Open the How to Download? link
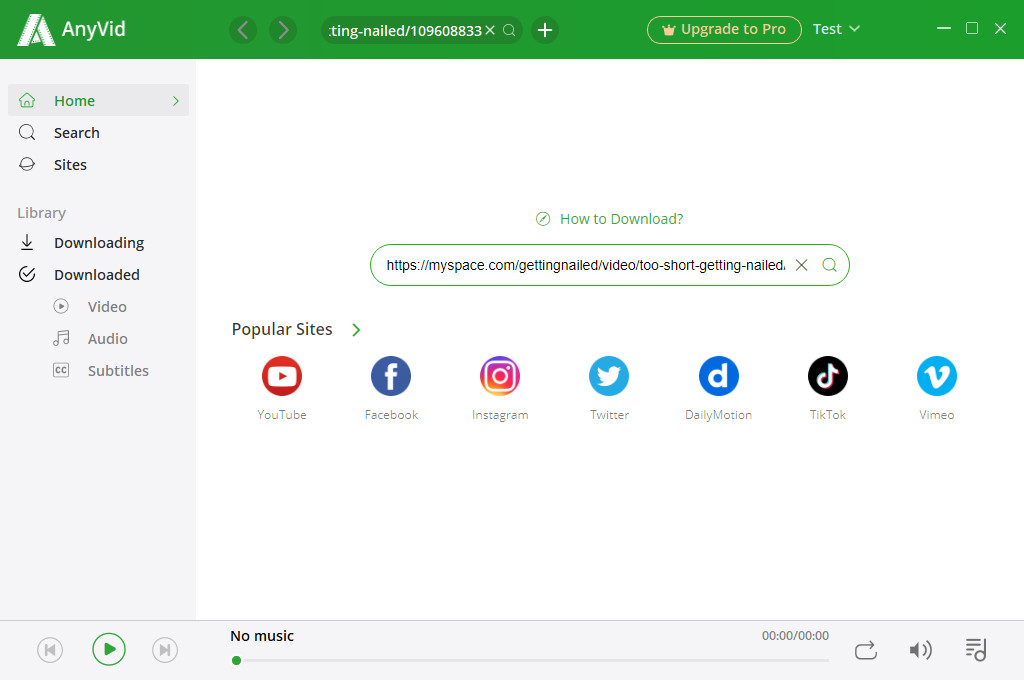This screenshot has height=680, width=1024. tap(621, 219)
